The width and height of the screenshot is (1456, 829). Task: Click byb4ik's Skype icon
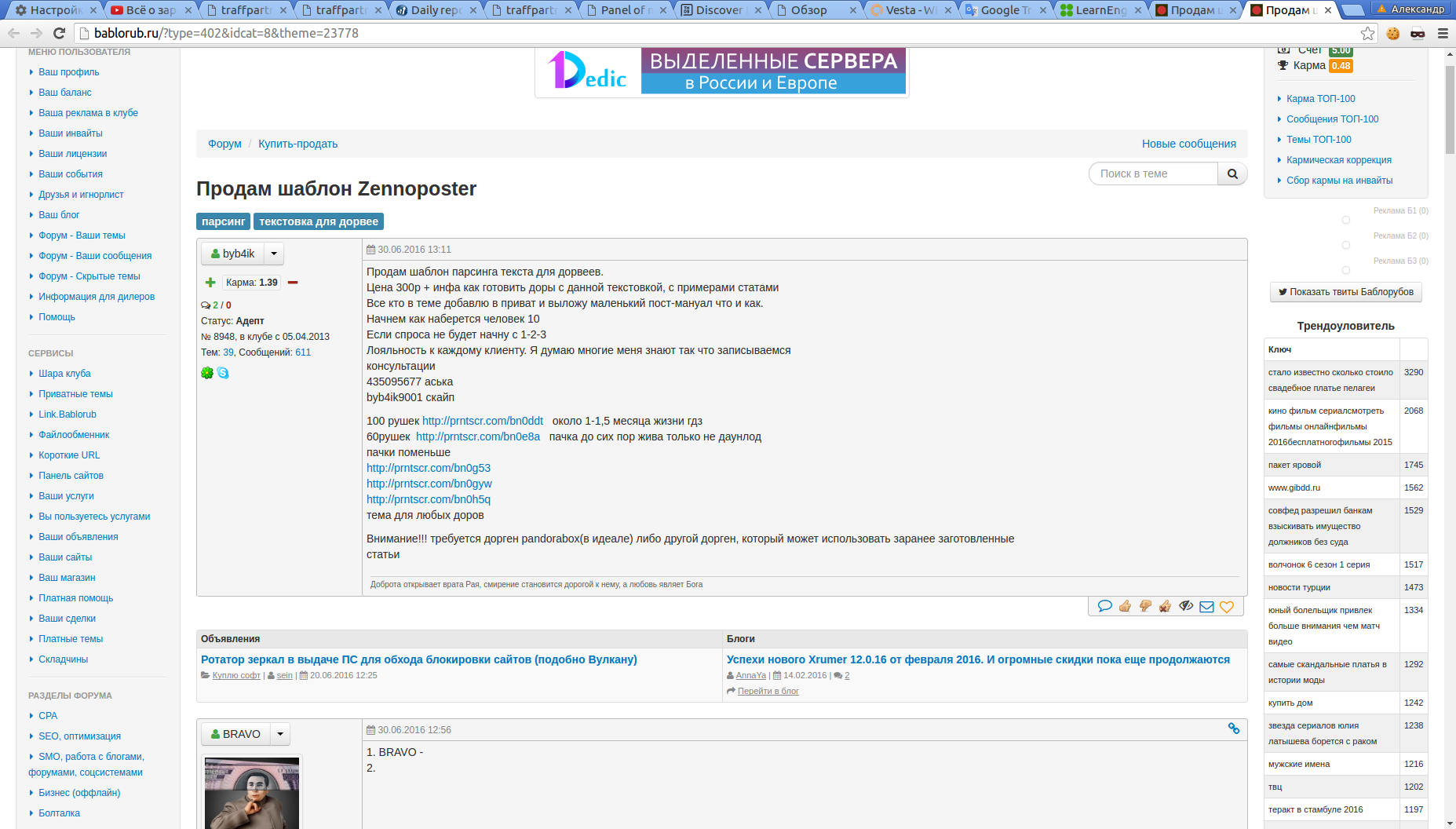click(223, 373)
